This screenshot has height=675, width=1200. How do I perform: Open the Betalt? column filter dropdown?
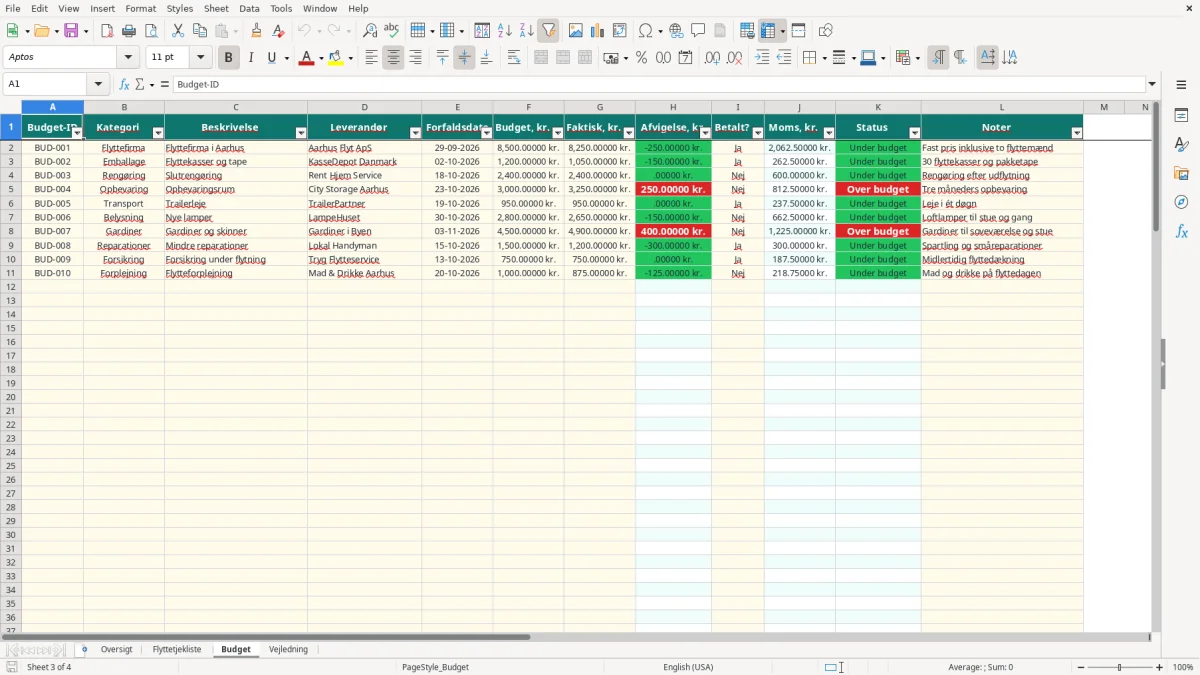[x=757, y=133]
